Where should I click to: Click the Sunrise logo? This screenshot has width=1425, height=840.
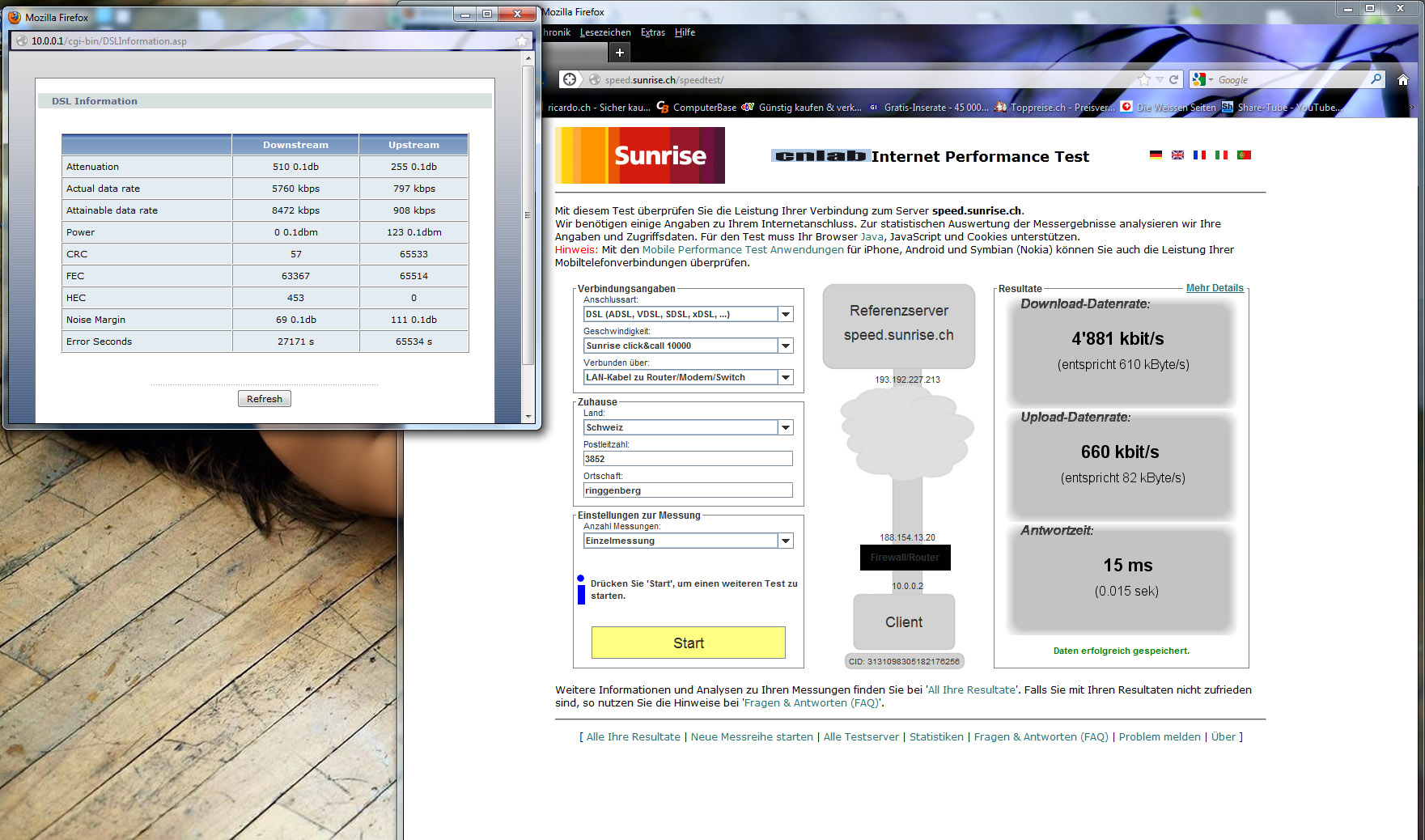640,155
